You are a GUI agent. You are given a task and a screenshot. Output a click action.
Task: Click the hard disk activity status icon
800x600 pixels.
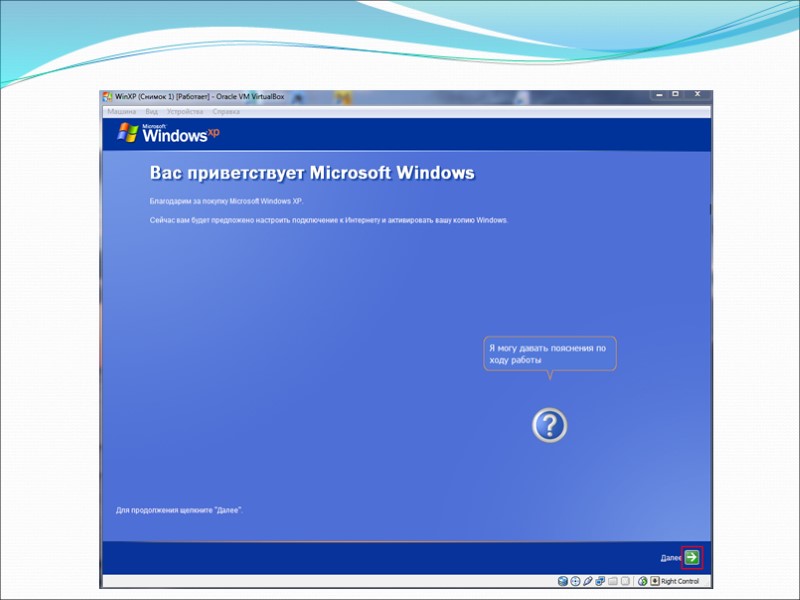point(563,581)
